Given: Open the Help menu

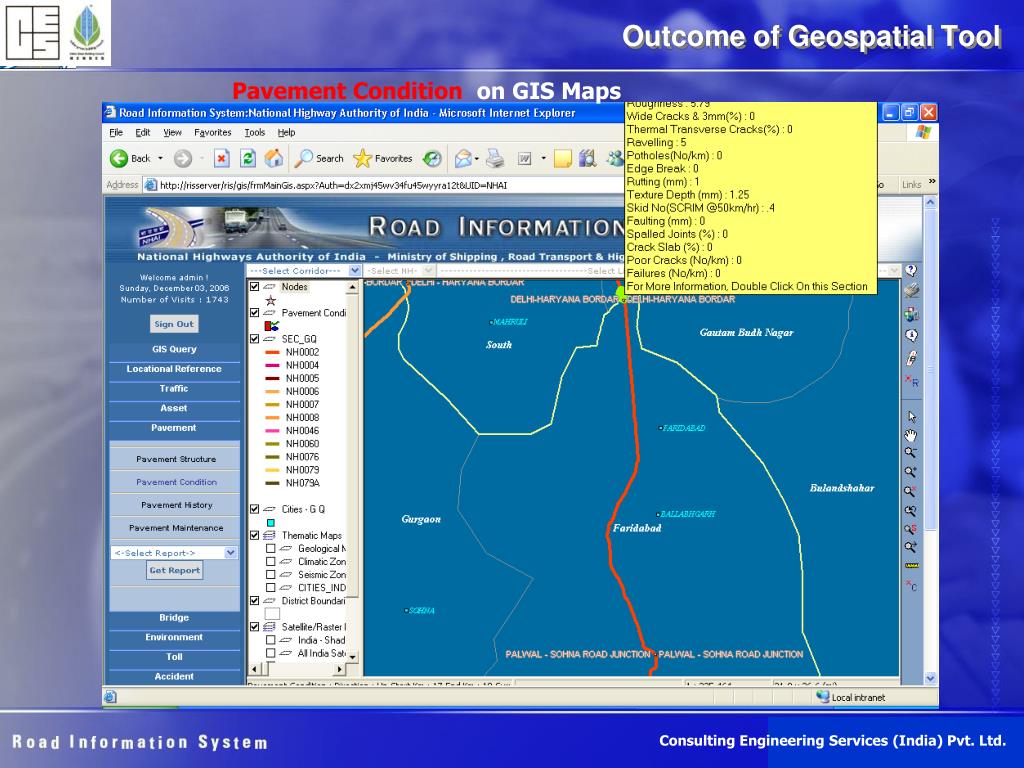Looking at the screenshot, I should (x=286, y=132).
